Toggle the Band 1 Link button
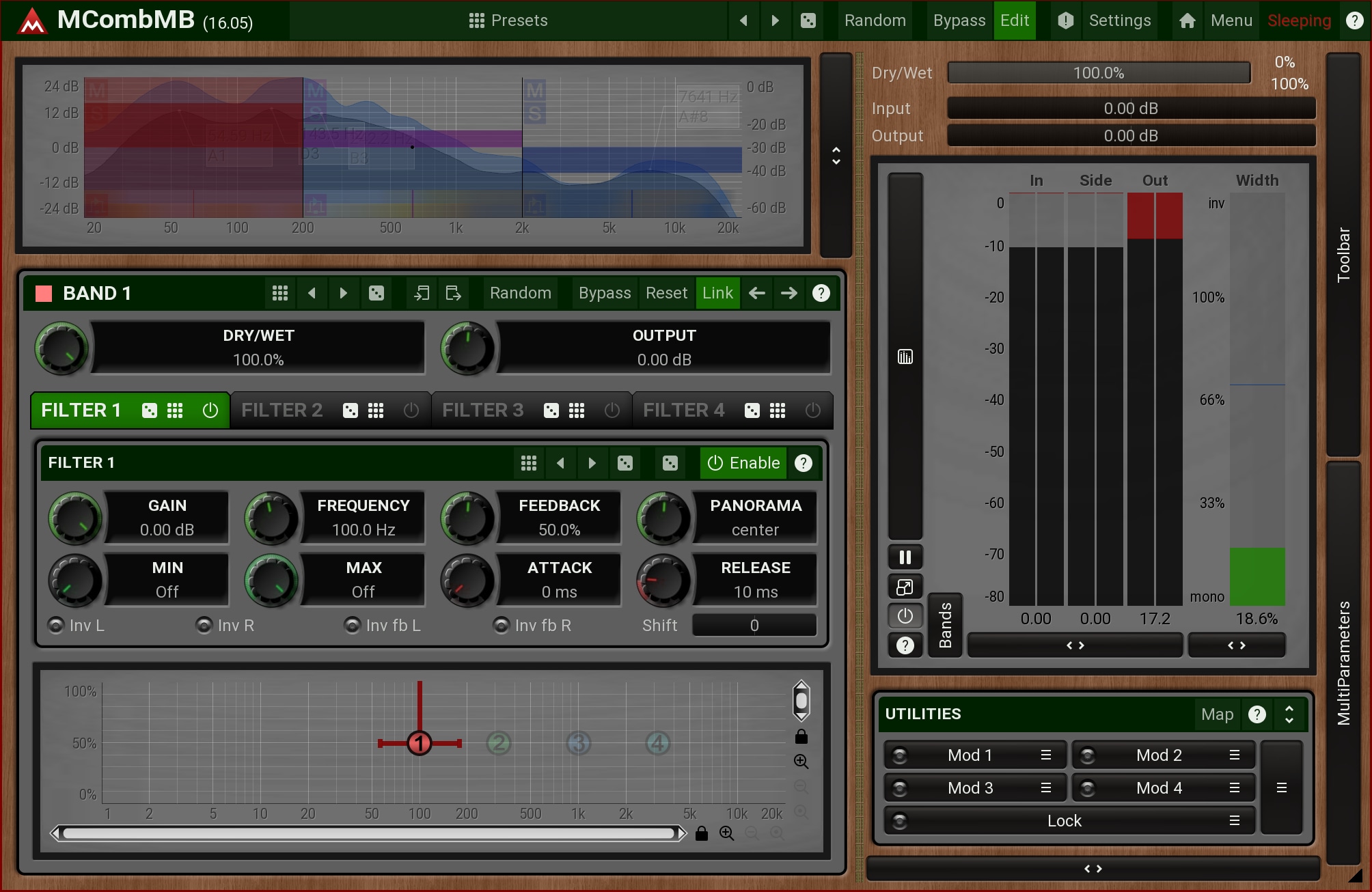The height and width of the screenshot is (892, 1372). point(717,293)
